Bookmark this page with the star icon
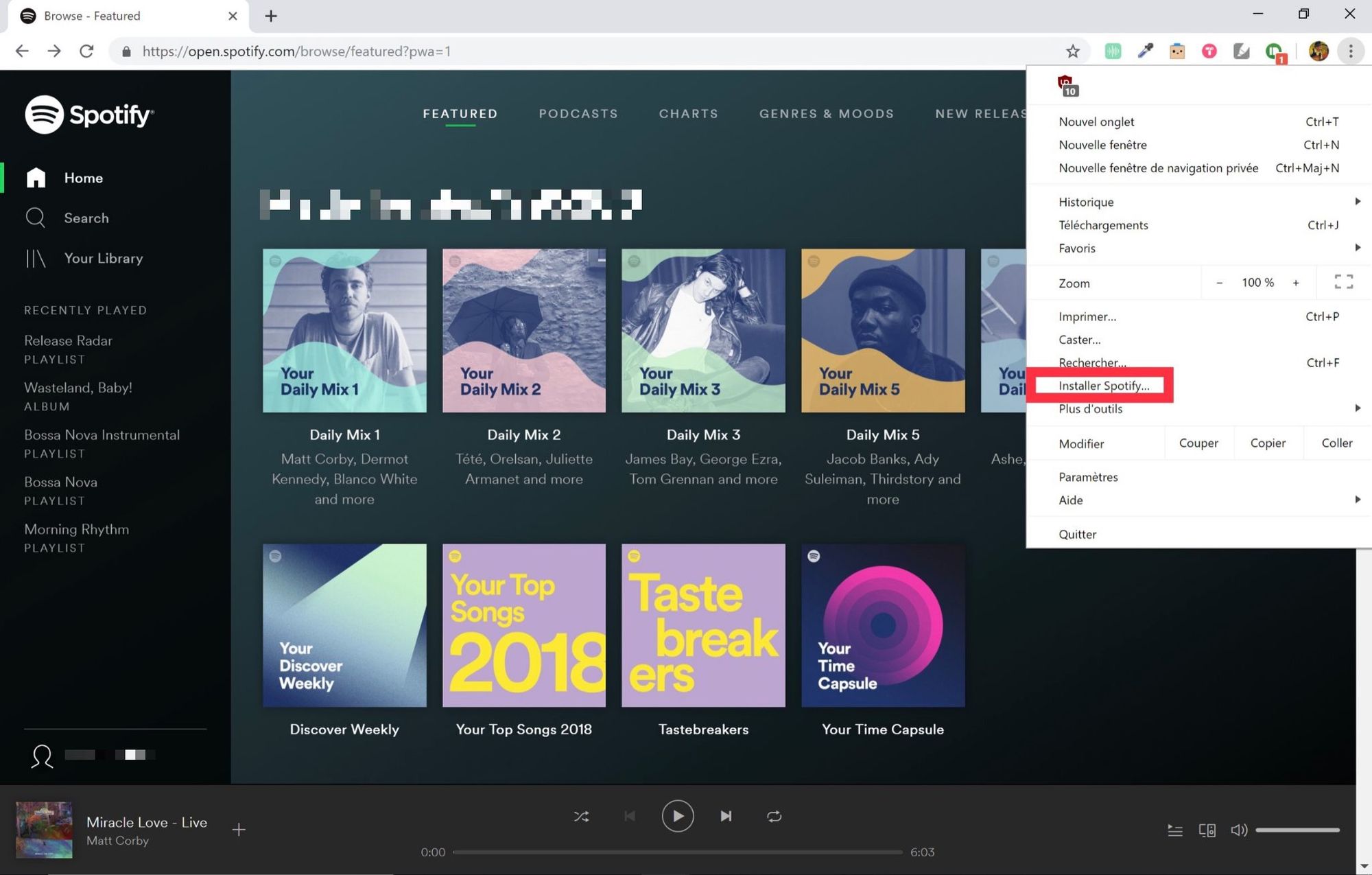The image size is (1372, 875). pyautogui.click(x=1073, y=51)
